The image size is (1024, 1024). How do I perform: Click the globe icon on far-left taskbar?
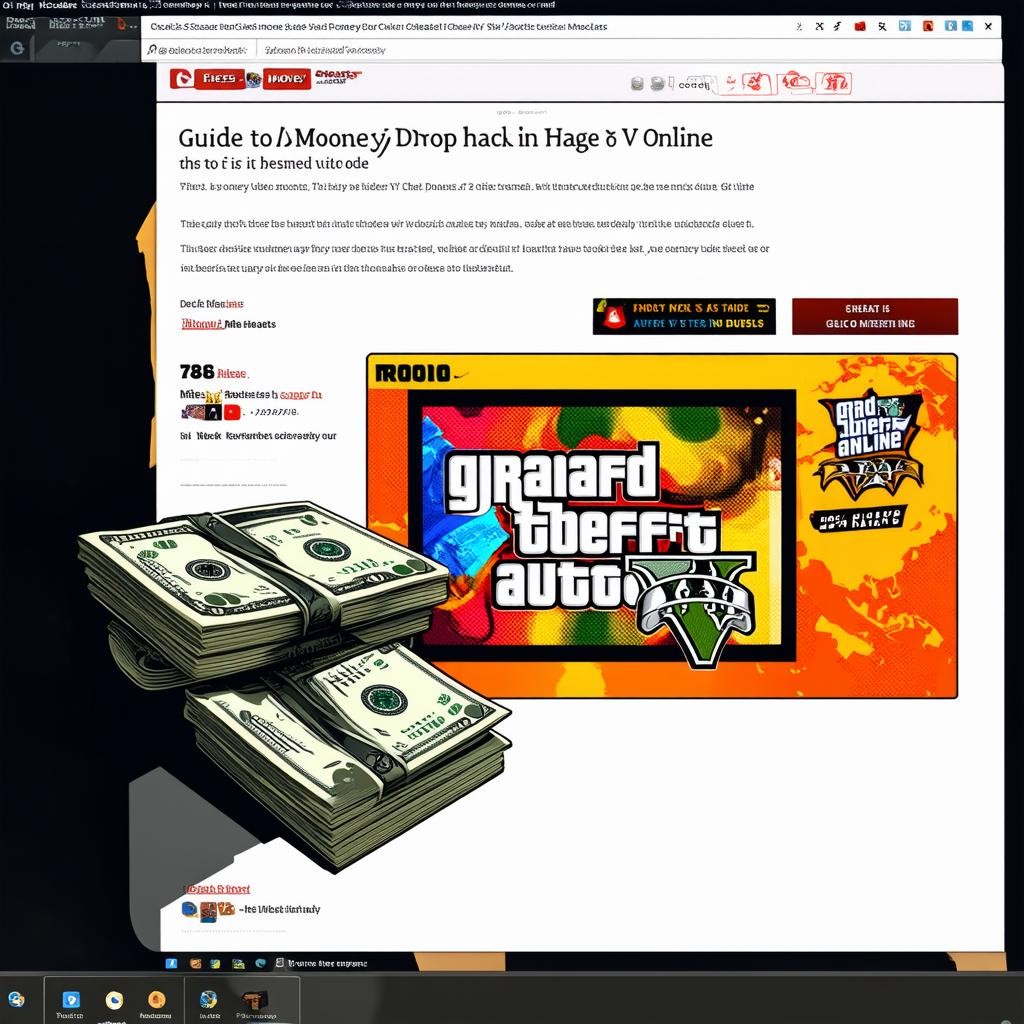16,999
